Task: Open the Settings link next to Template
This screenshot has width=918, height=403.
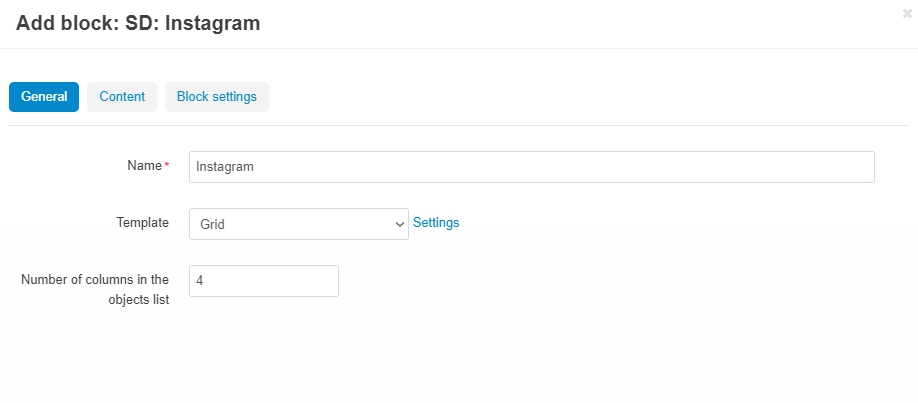Action: tap(436, 223)
